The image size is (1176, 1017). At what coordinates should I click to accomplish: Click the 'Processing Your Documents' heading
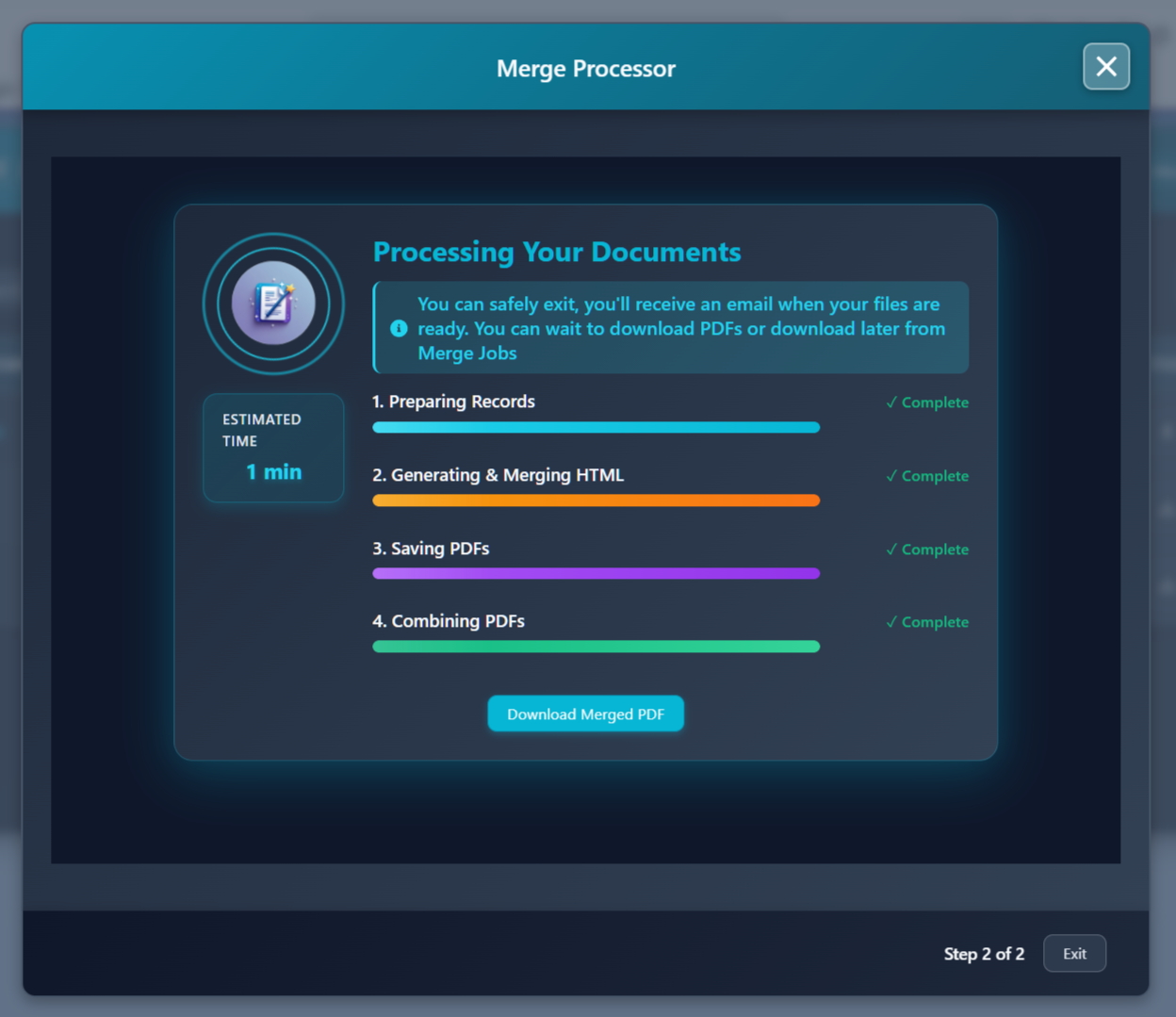(557, 252)
